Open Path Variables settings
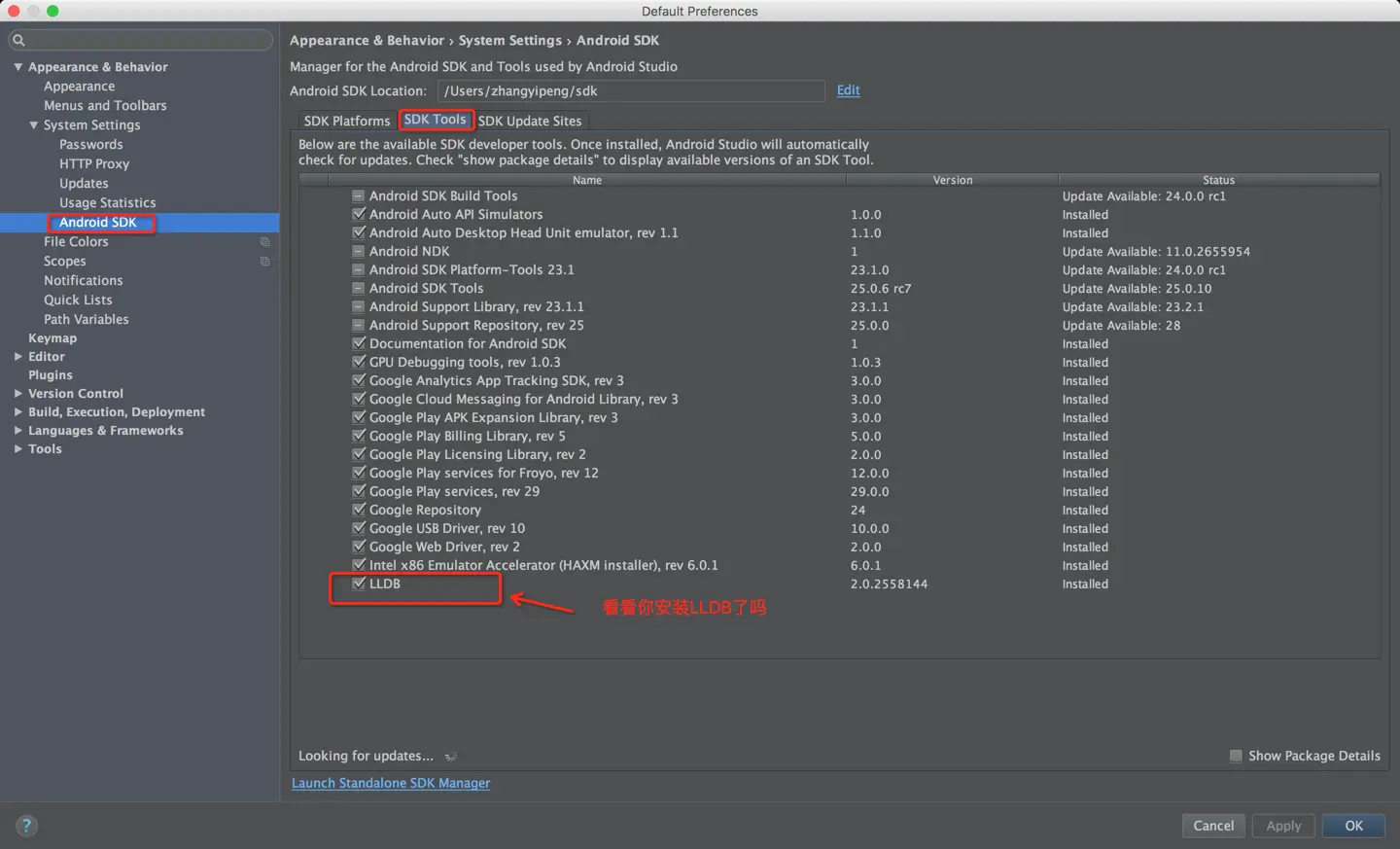This screenshot has height=849, width=1400. 86,320
